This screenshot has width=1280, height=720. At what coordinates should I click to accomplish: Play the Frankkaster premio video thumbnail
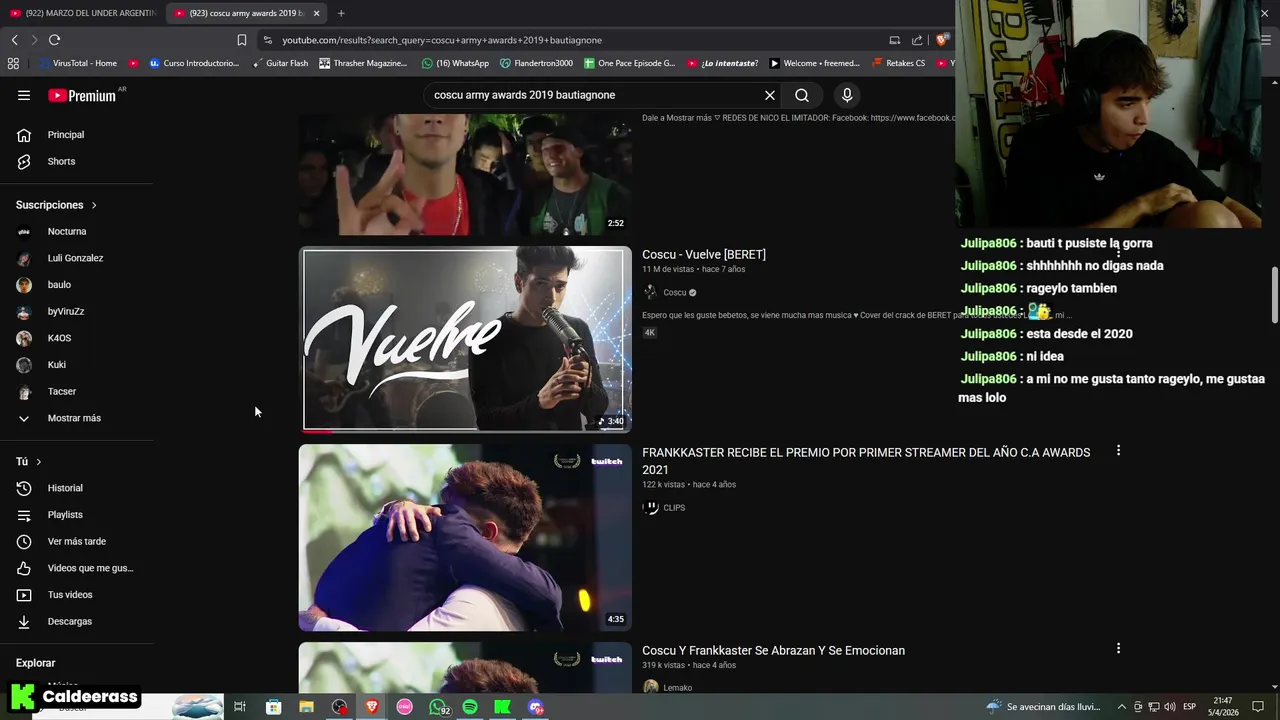coord(465,538)
